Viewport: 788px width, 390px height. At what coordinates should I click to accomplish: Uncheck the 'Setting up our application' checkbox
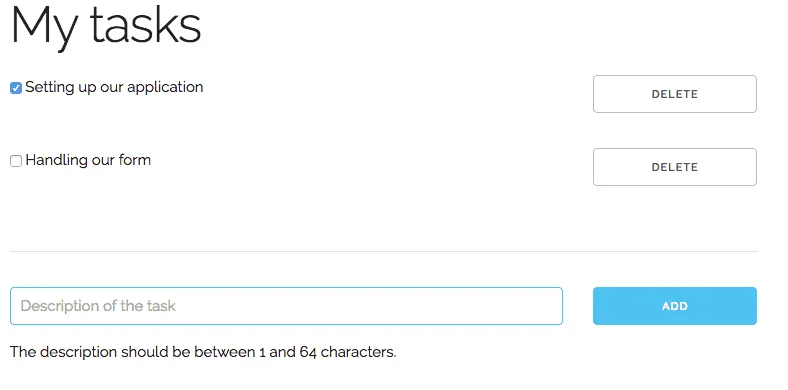coord(16,88)
